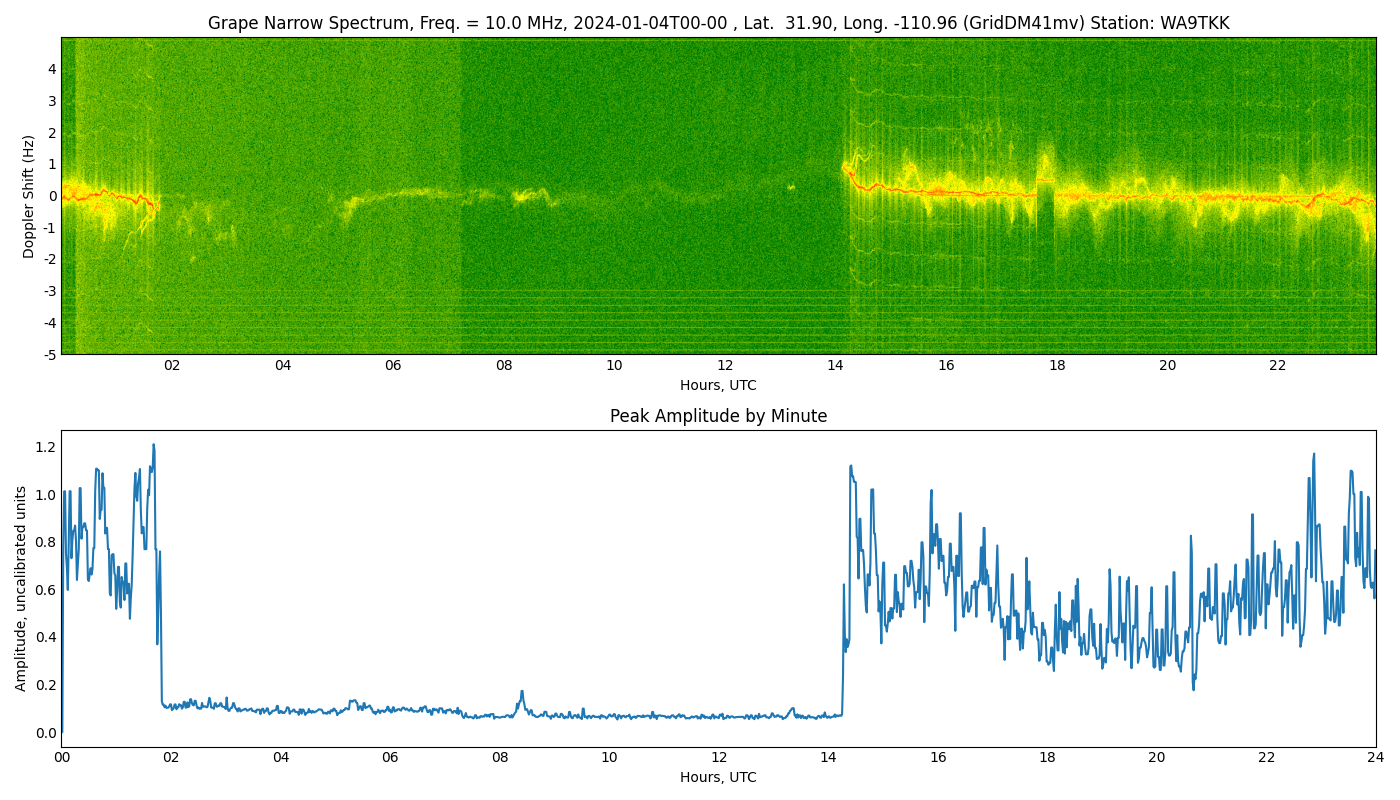Click the amplitude dip near hour 20.5
The width and height of the screenshot is (1400, 800).
1193,683
